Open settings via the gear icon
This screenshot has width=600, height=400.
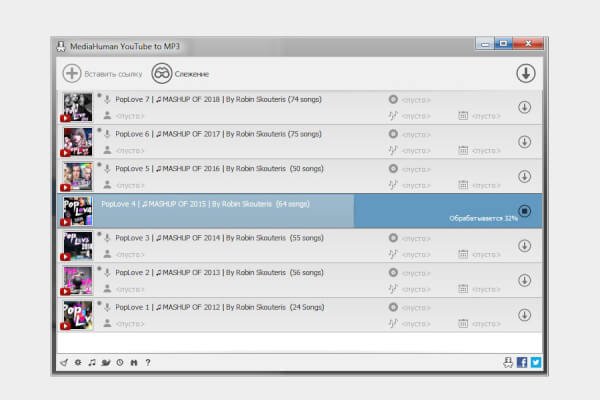78,362
